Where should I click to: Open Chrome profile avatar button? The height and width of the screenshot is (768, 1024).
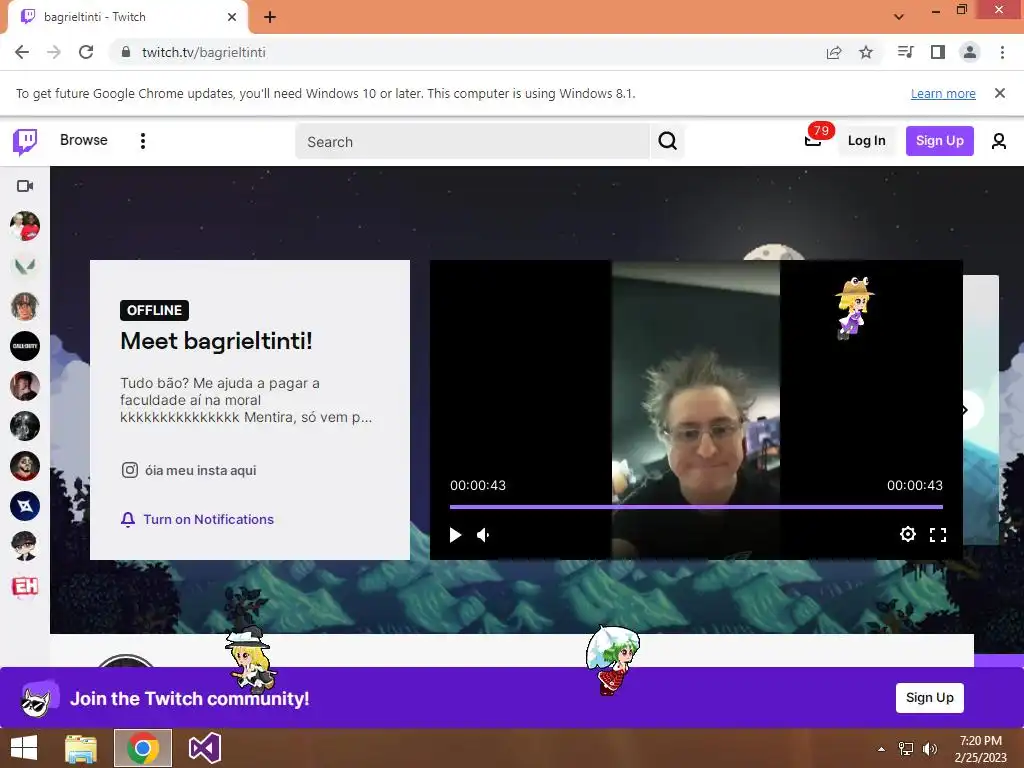(970, 52)
